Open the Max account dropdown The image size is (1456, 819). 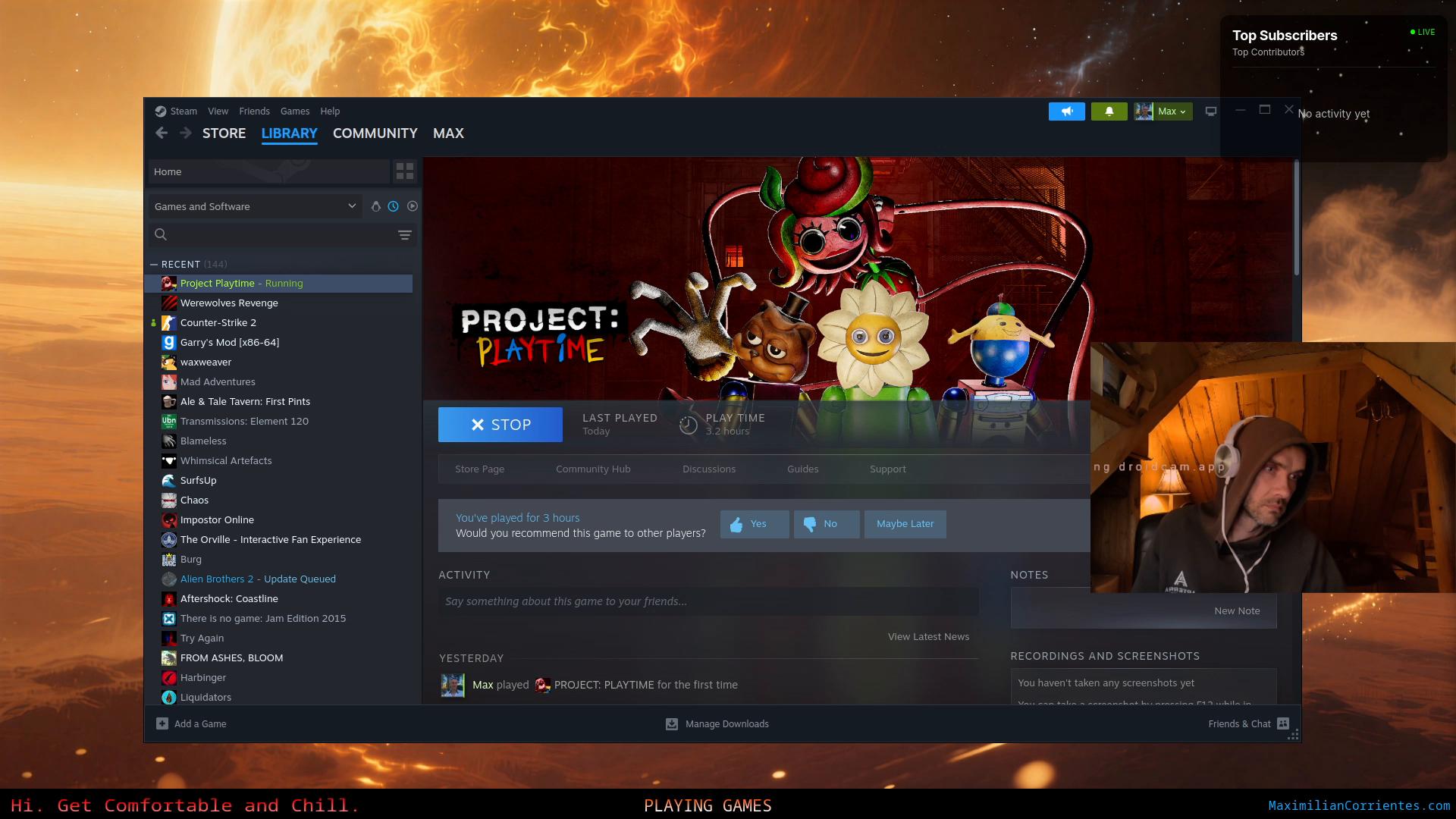point(1163,111)
